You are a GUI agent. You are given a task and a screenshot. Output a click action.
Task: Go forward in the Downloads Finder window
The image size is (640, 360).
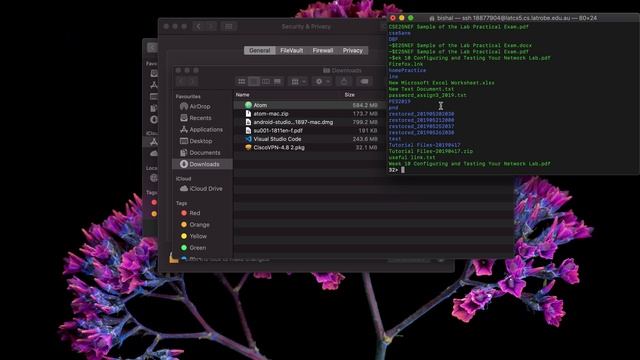pos(193,82)
